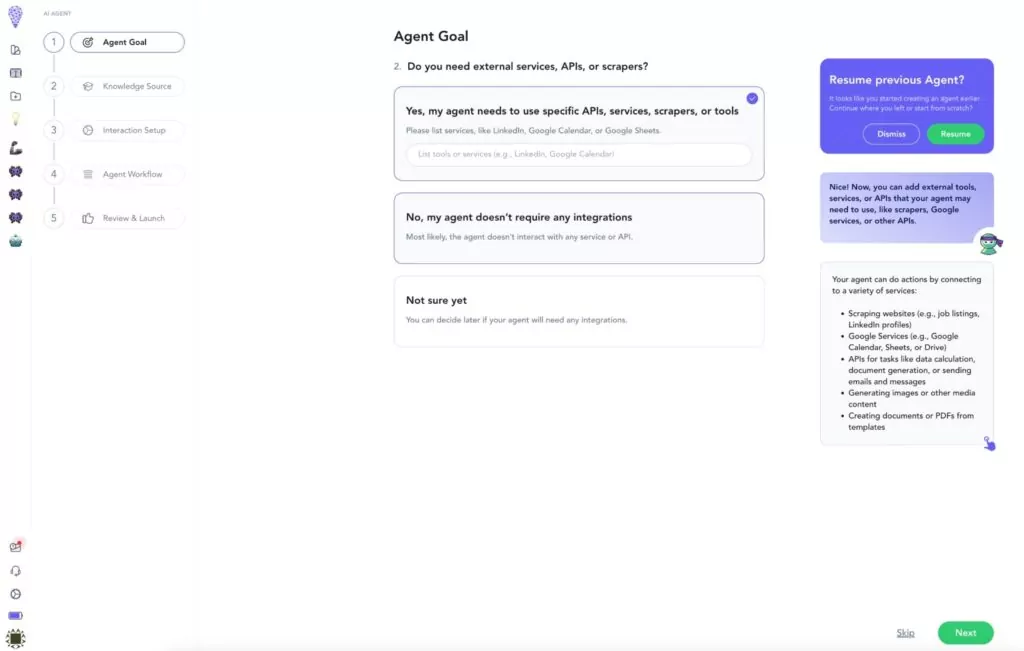
Task: Go to Review & Launch step
Action: pos(127,218)
